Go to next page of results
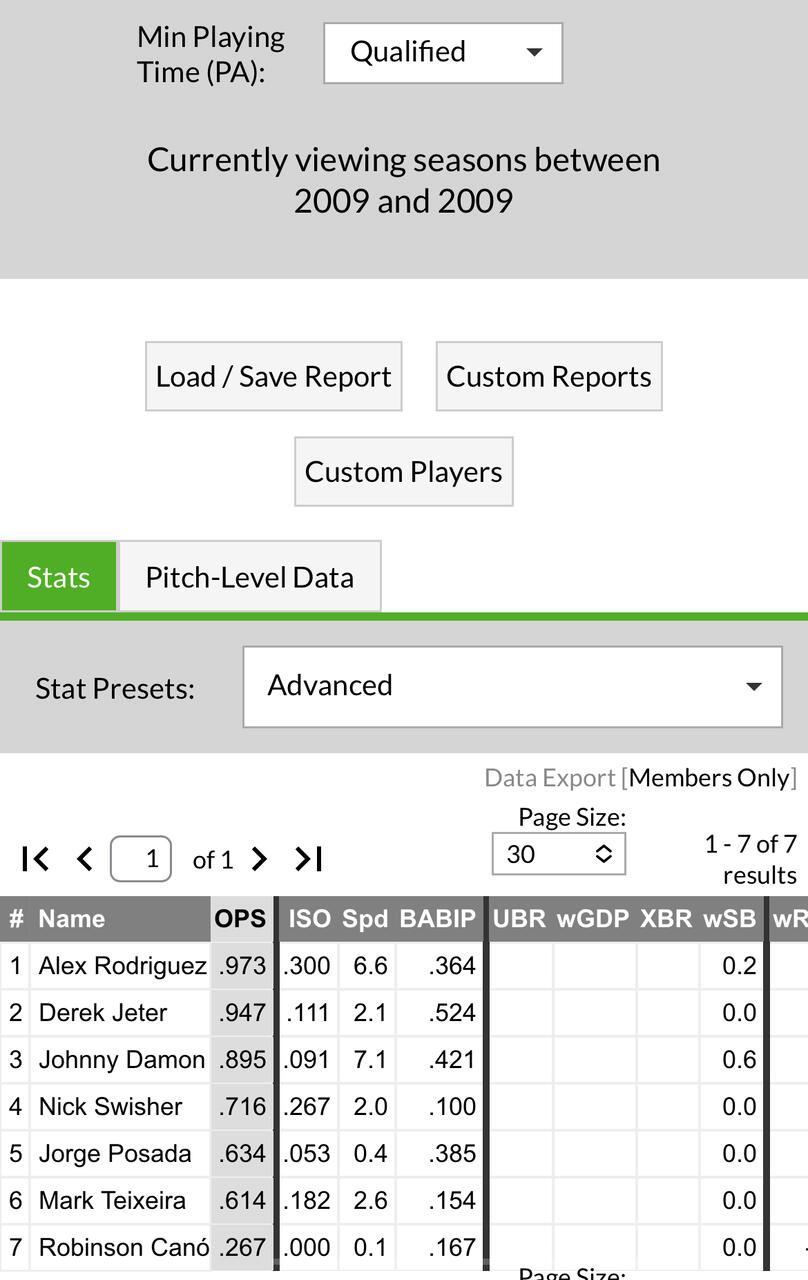Viewport: 808px width, 1280px height. [259, 859]
